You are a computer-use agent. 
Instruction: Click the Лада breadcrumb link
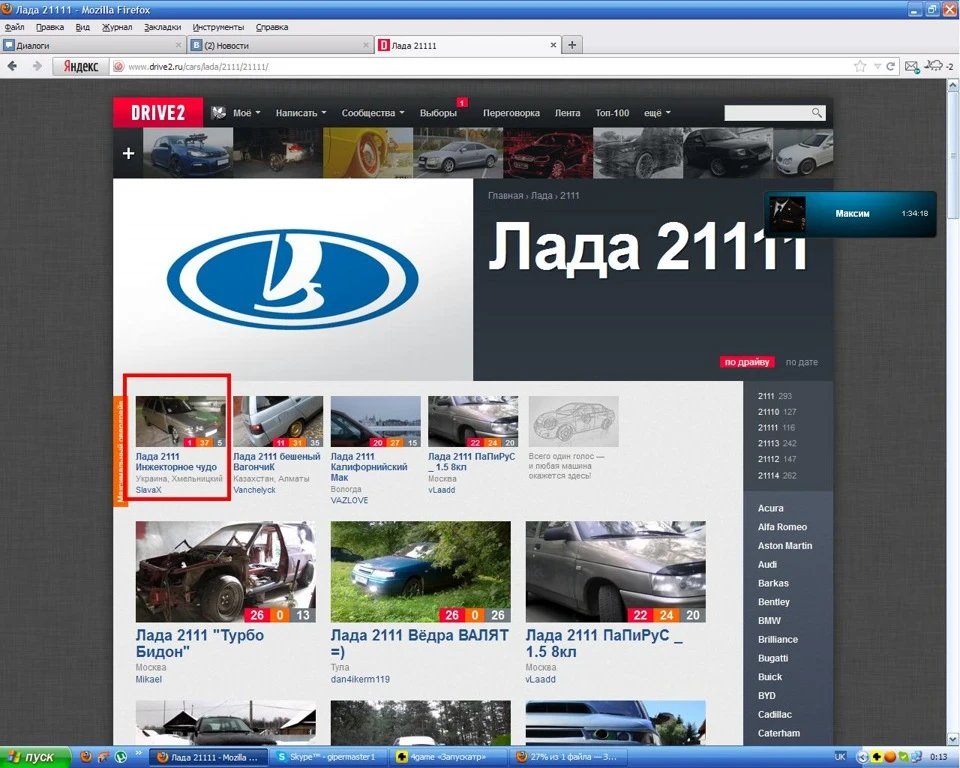[541, 195]
